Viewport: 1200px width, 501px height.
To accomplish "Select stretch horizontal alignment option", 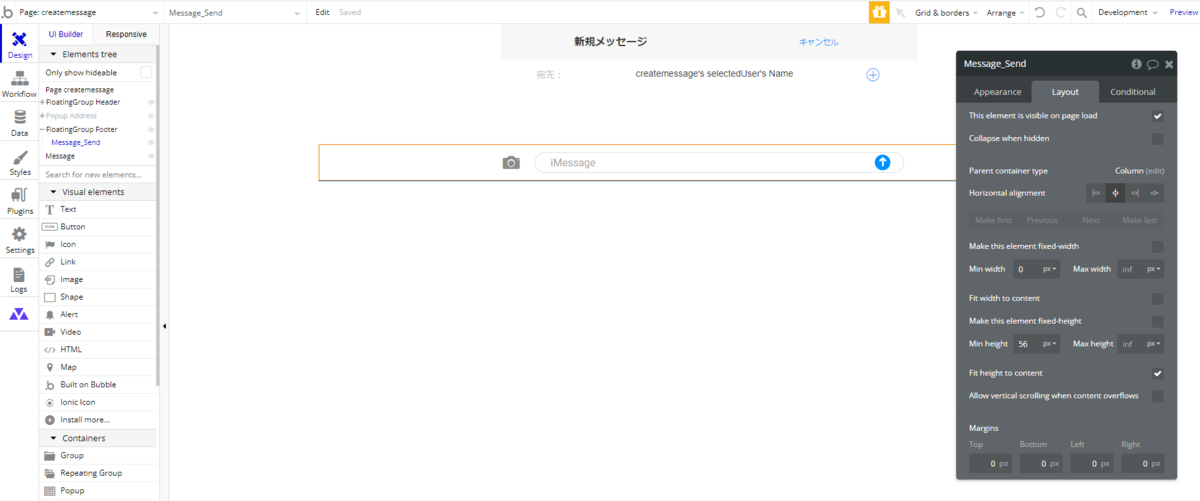I will pyautogui.click(x=1155, y=193).
